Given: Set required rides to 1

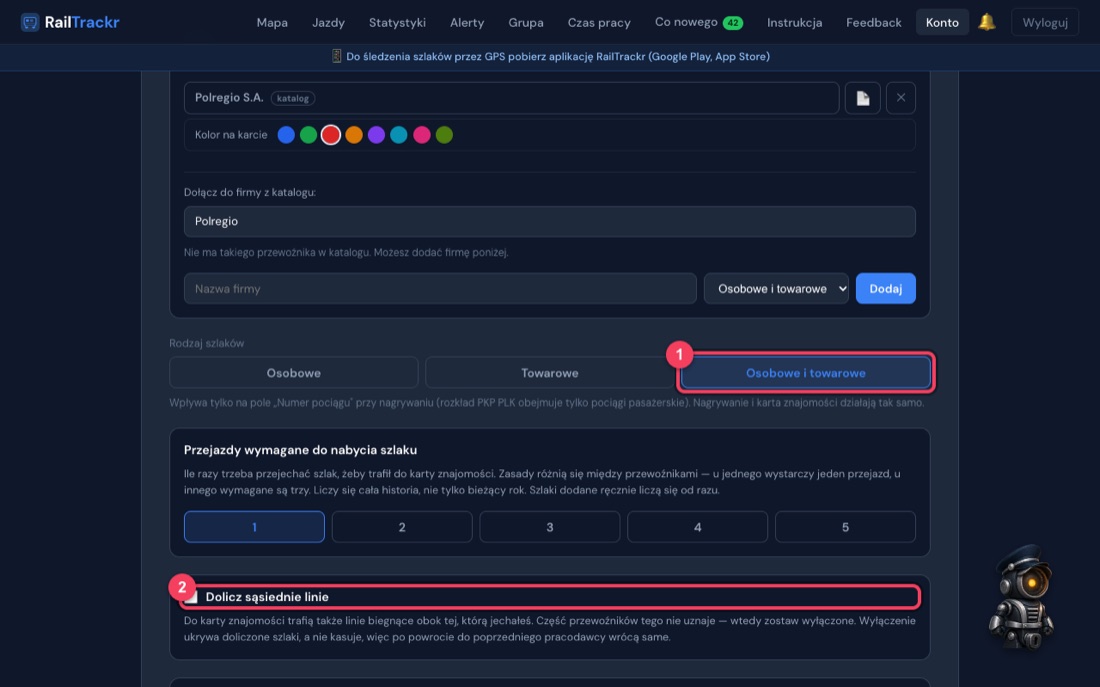Looking at the screenshot, I should tap(254, 527).
